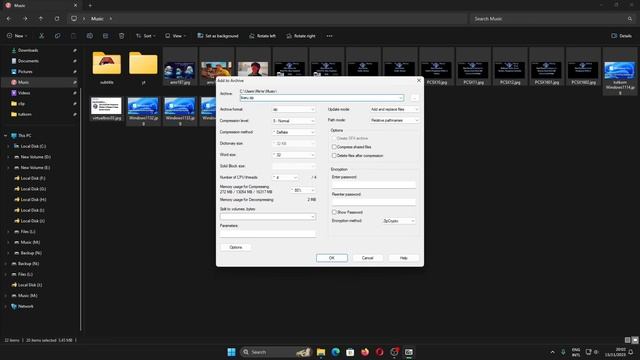Click Set as background in Explorer toolbar

click(x=218, y=36)
